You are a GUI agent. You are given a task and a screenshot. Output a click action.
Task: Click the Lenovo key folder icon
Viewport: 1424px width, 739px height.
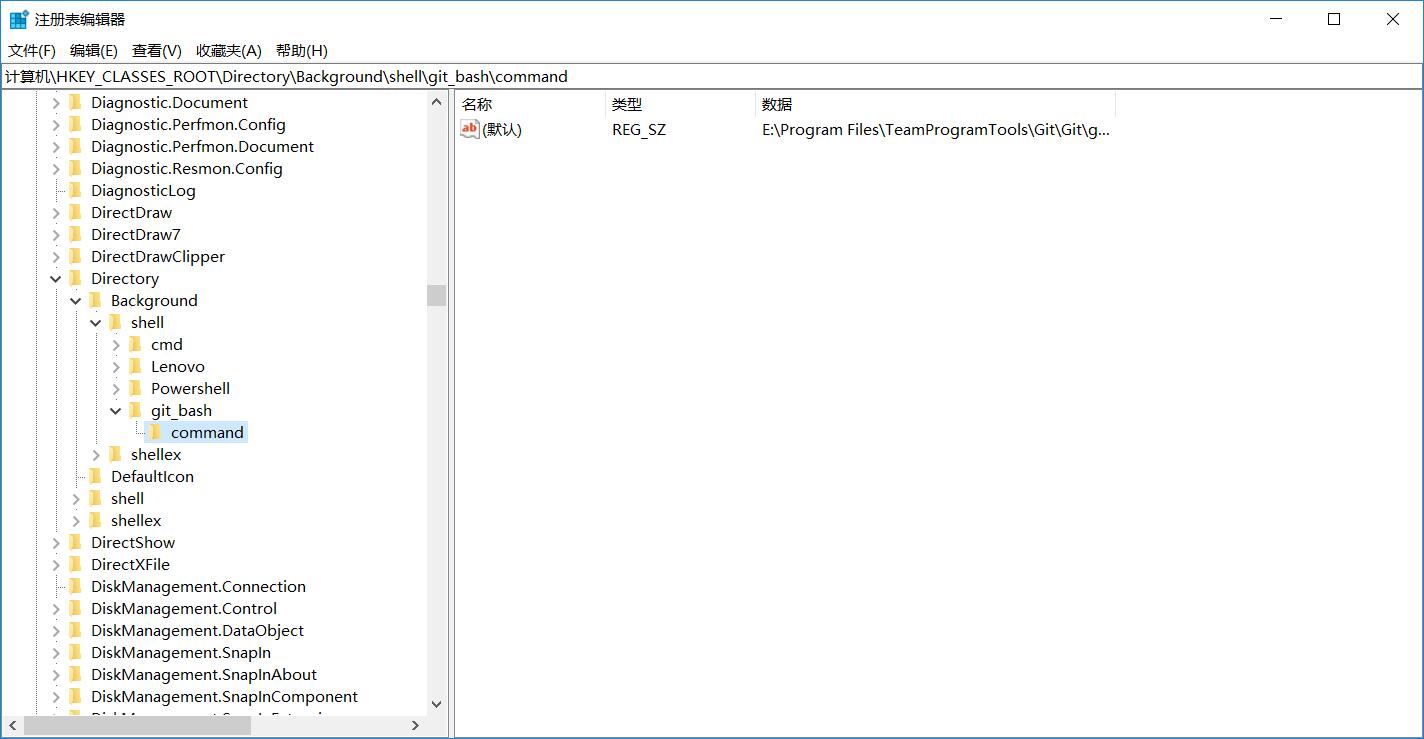point(134,366)
